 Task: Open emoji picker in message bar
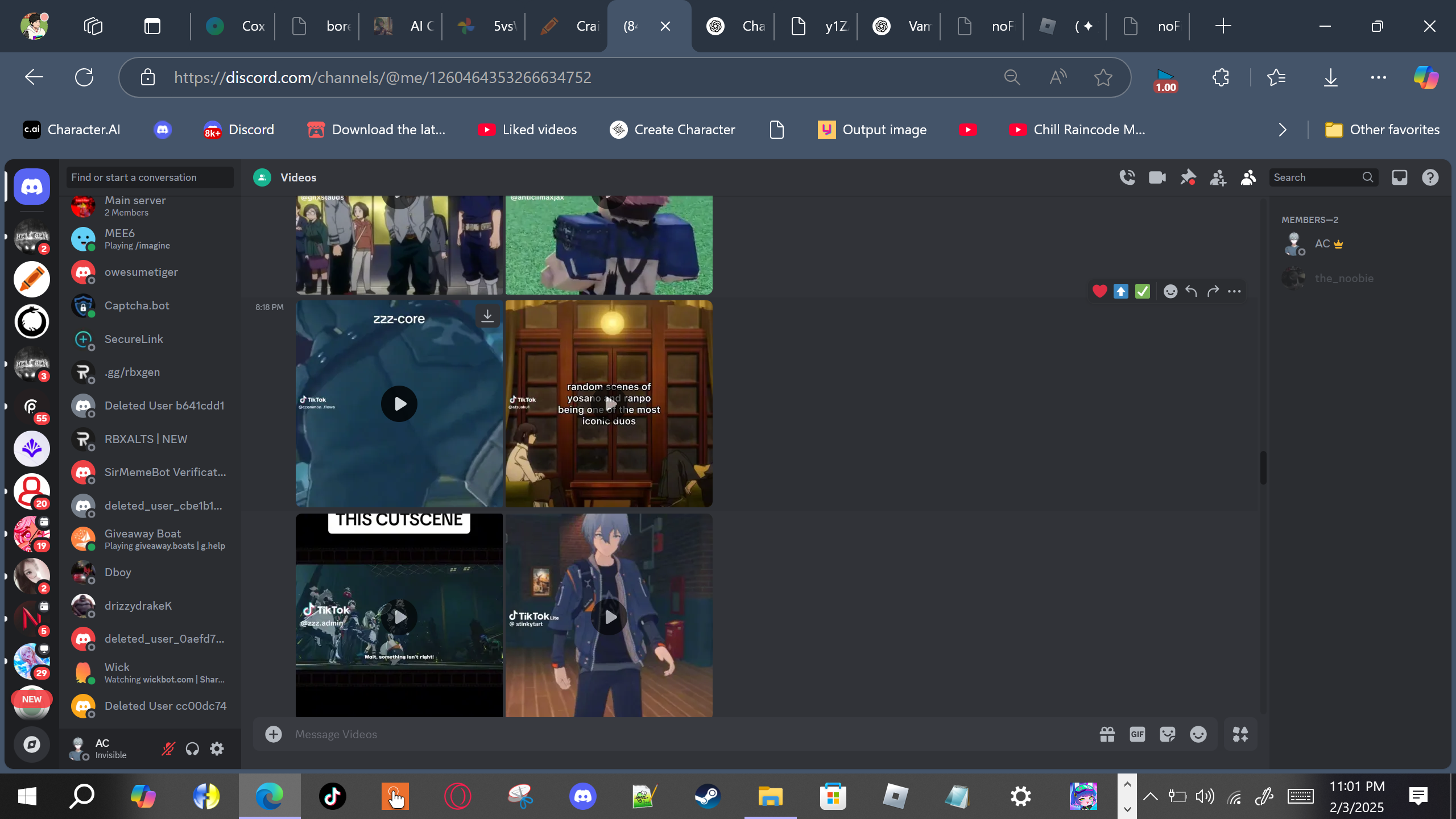(x=1198, y=734)
